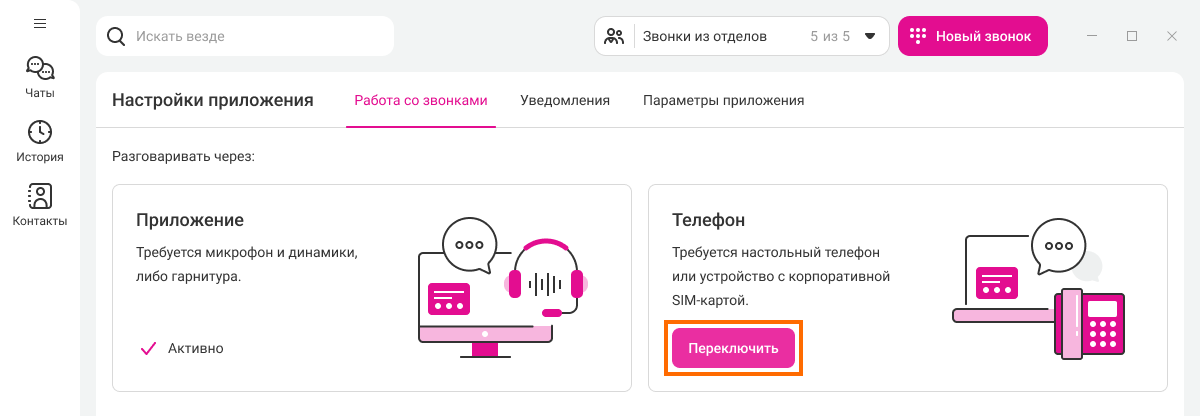Switch to the Уведомления tab
Image resolution: width=1200 pixels, height=416 pixels.
tap(565, 101)
